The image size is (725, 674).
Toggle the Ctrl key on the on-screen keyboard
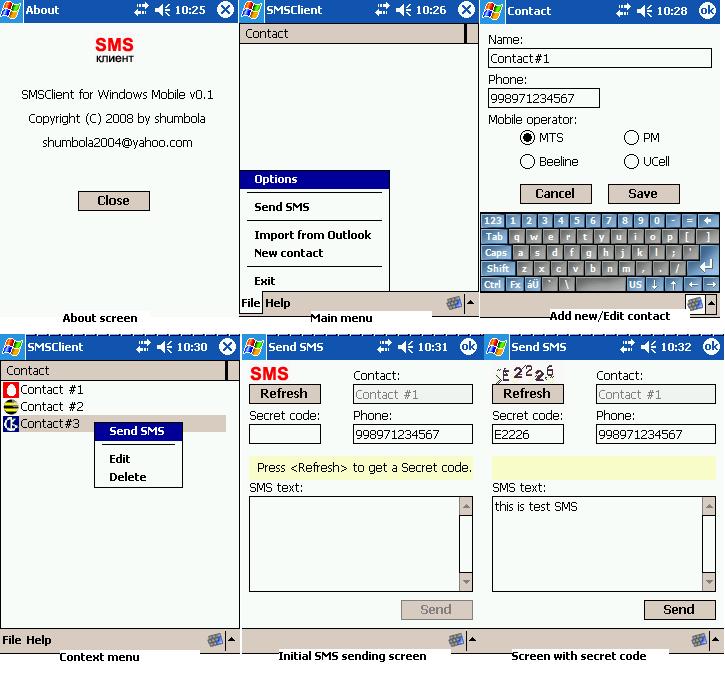[493, 284]
